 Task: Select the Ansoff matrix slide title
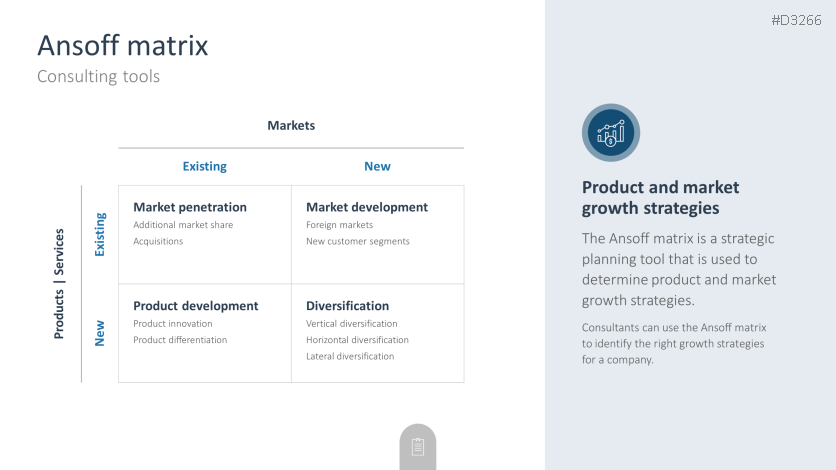[122, 45]
